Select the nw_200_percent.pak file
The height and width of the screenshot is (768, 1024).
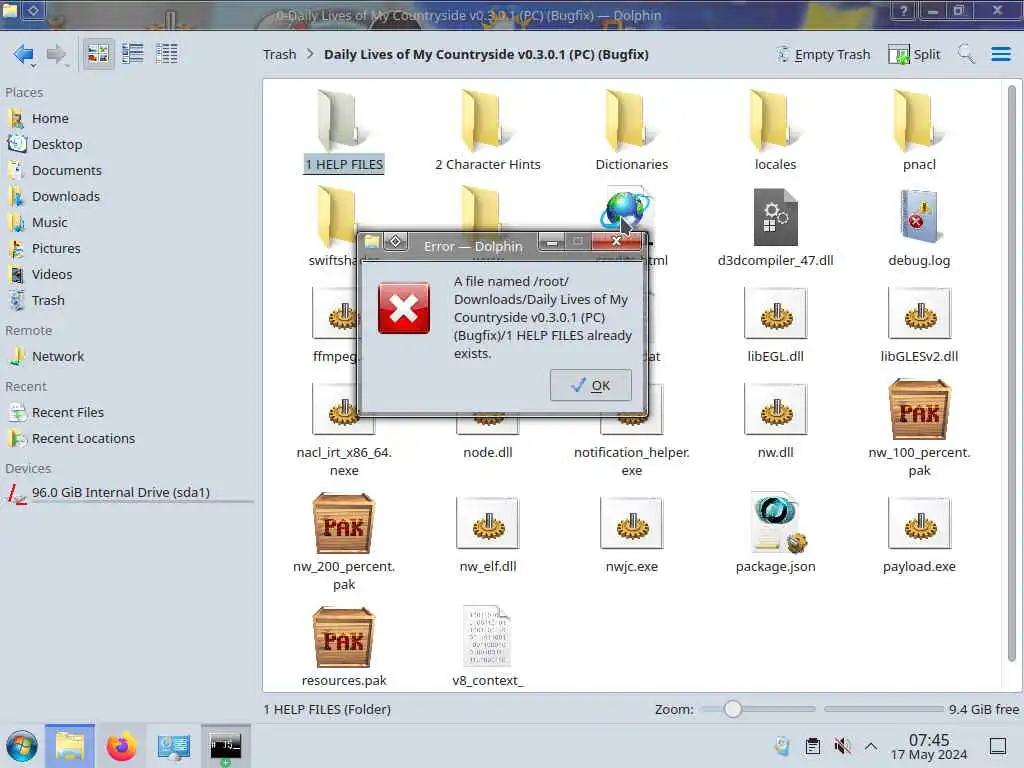pyautogui.click(x=344, y=542)
